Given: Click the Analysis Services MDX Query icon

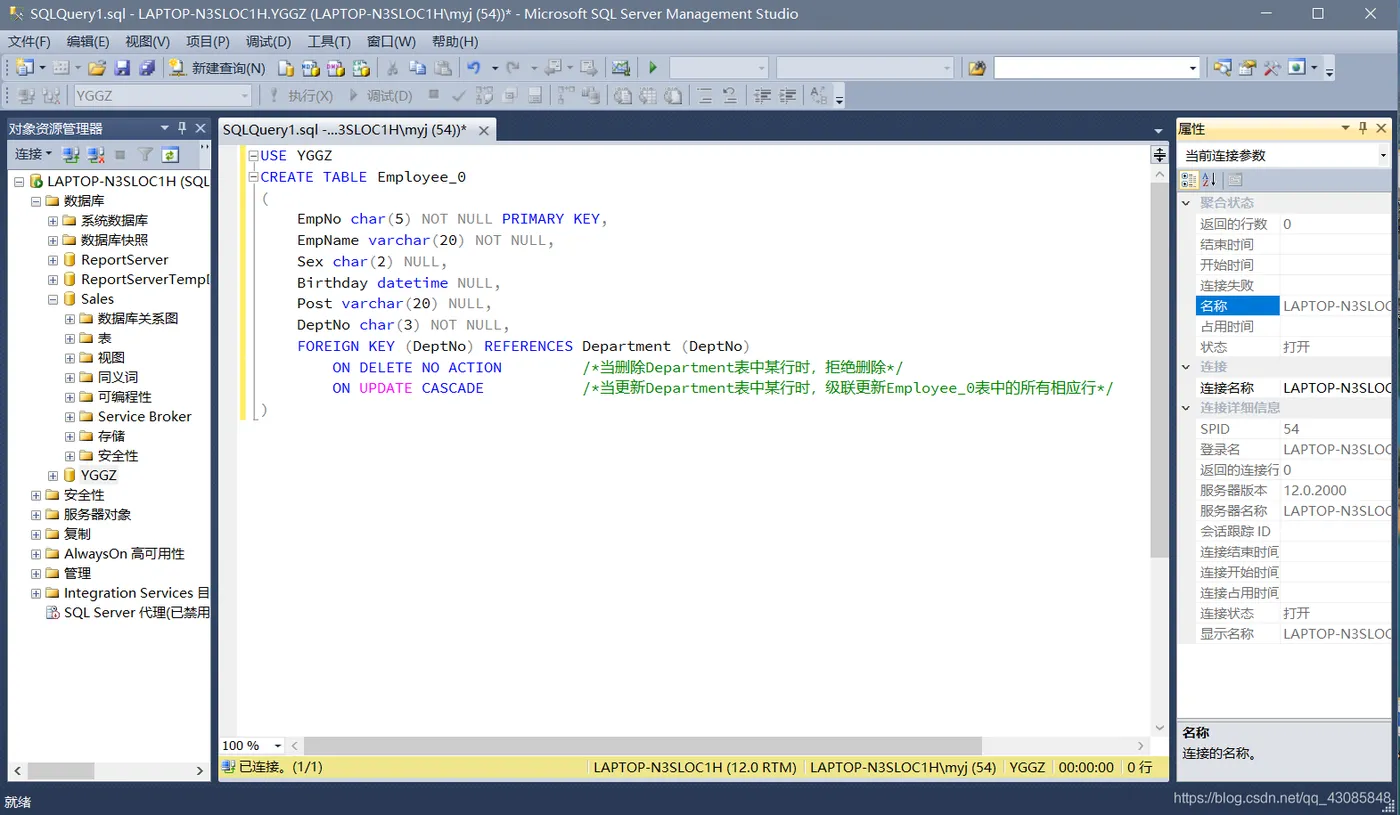Looking at the screenshot, I should pos(311,68).
